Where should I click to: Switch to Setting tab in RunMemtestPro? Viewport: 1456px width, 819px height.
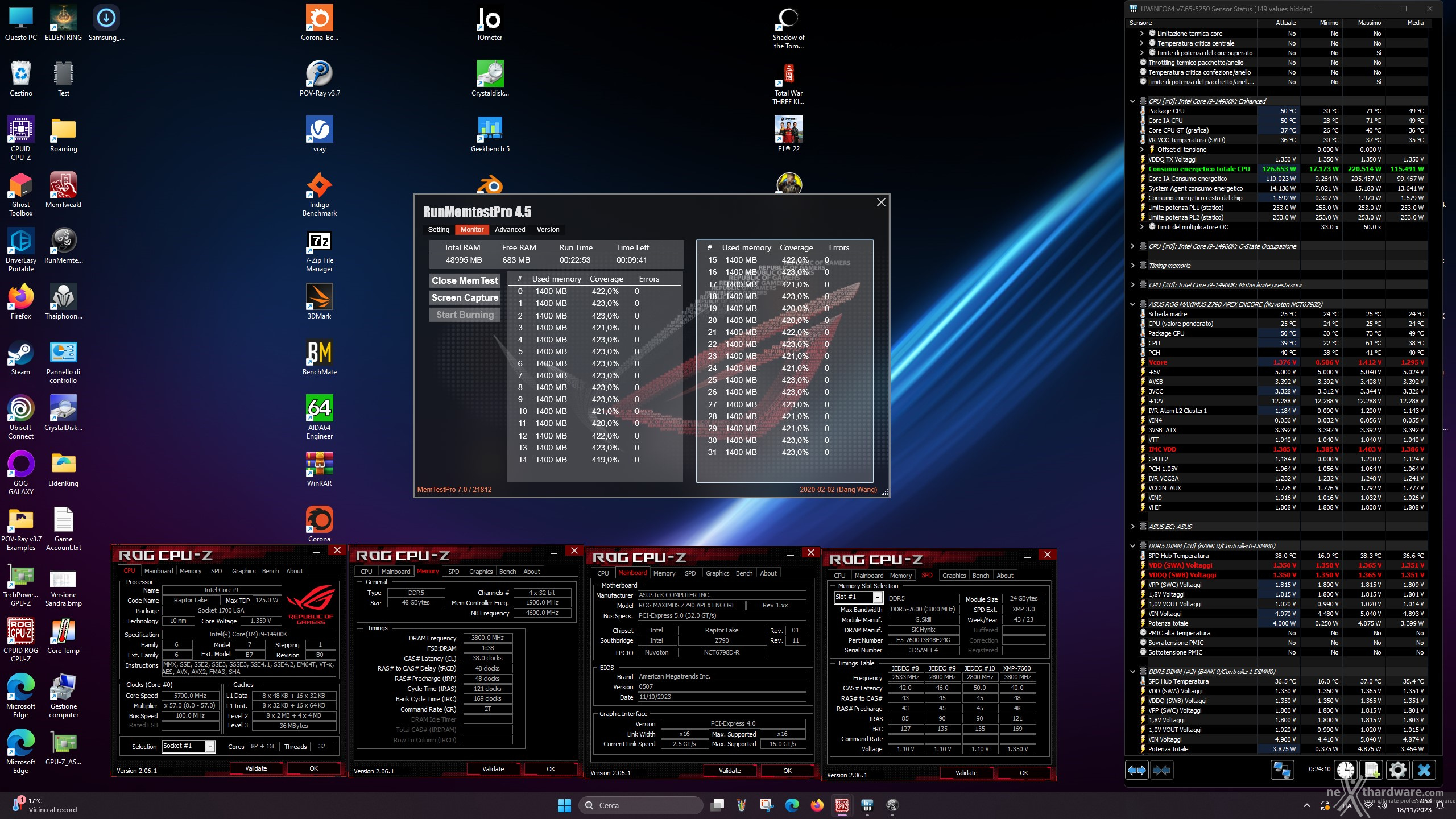point(439,230)
